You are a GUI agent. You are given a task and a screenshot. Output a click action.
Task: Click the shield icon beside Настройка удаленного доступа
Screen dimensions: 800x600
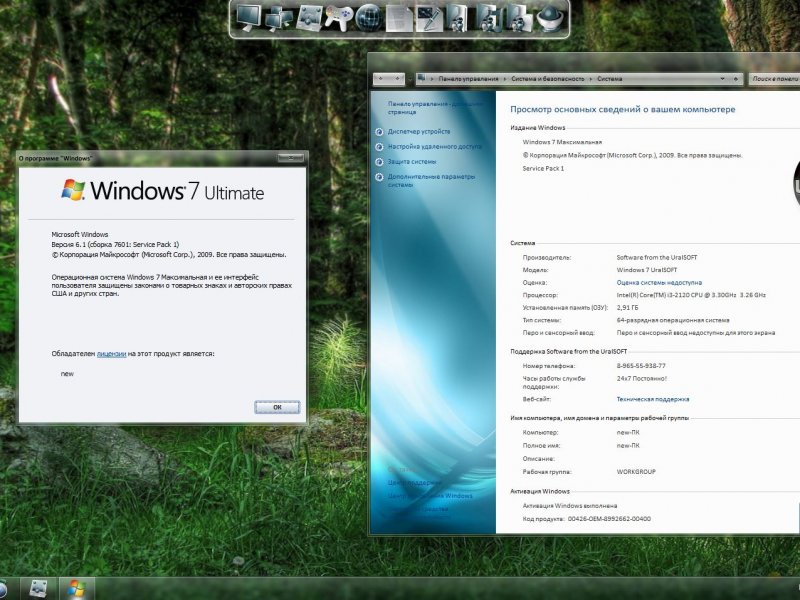379,147
